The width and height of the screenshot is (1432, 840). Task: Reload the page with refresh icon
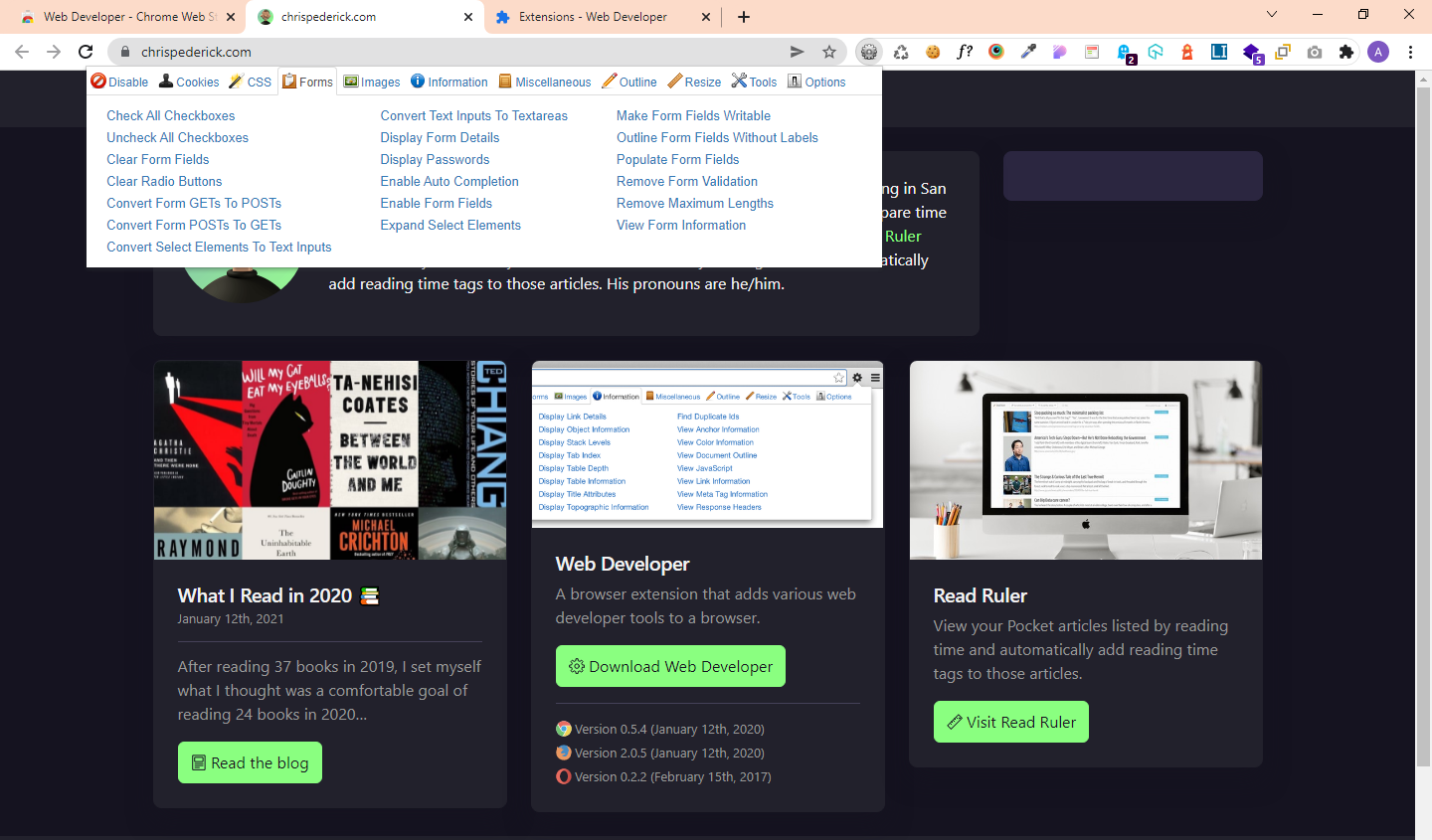click(86, 52)
